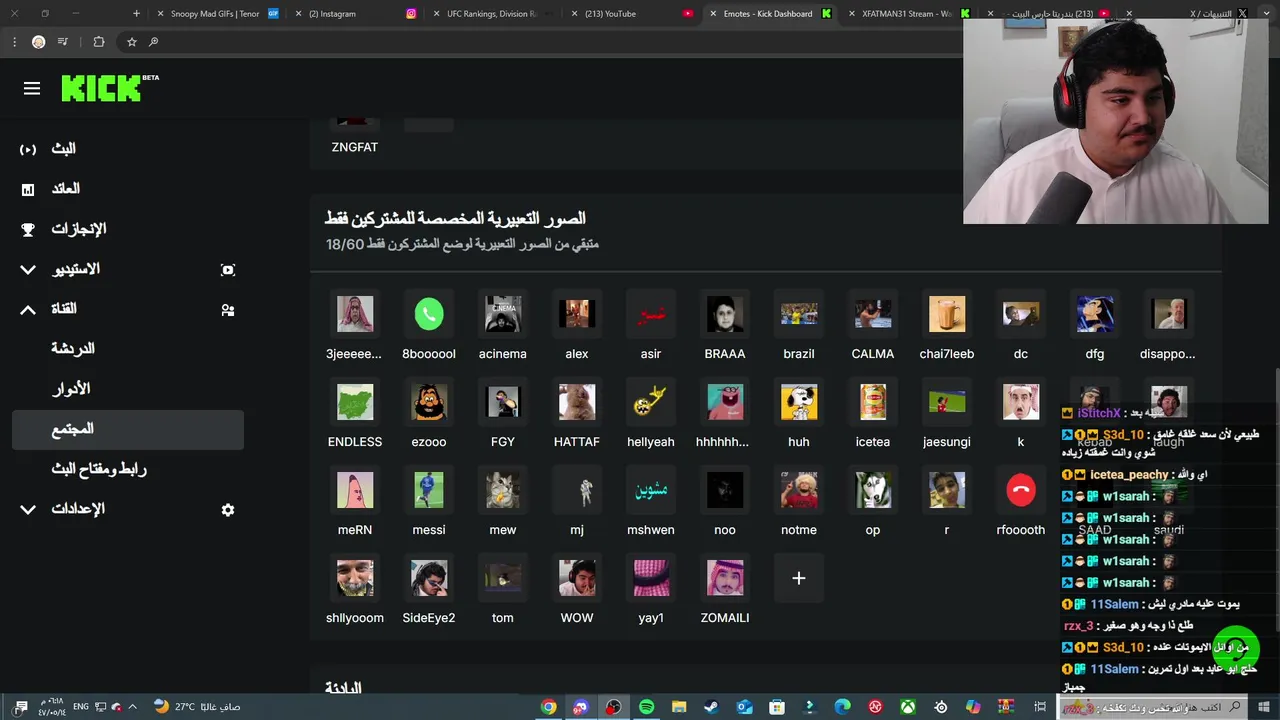This screenshot has height=720, width=1280.
Task: Click the Kick BETA logo
Action: click(110, 88)
